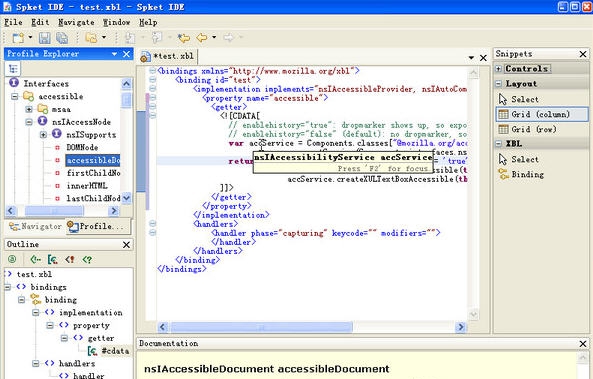Collapse the bindings node in Outline
This screenshot has width=593, height=379.
tap(8, 287)
